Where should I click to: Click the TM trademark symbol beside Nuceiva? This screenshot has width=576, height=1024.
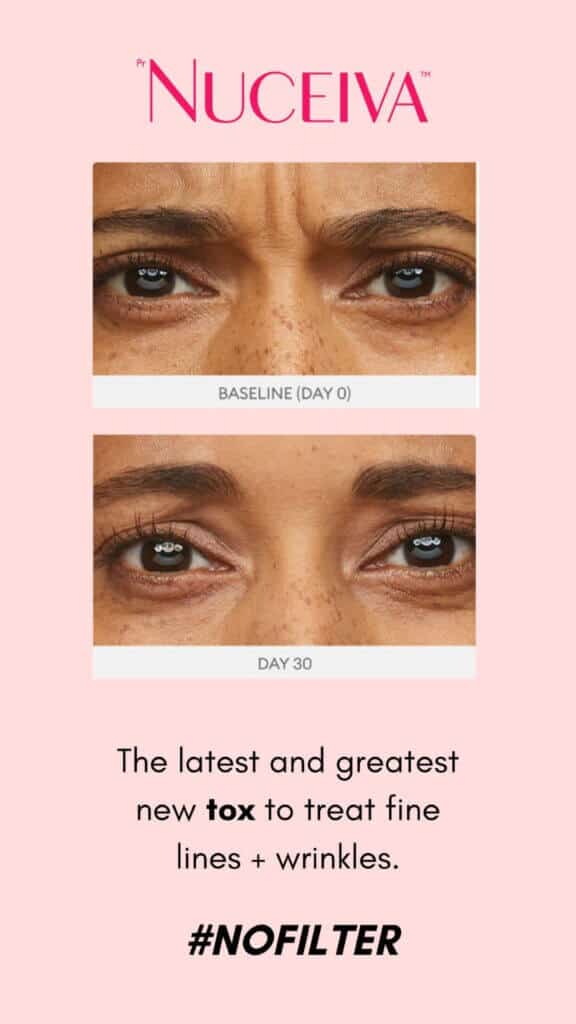pyautogui.click(x=428, y=74)
